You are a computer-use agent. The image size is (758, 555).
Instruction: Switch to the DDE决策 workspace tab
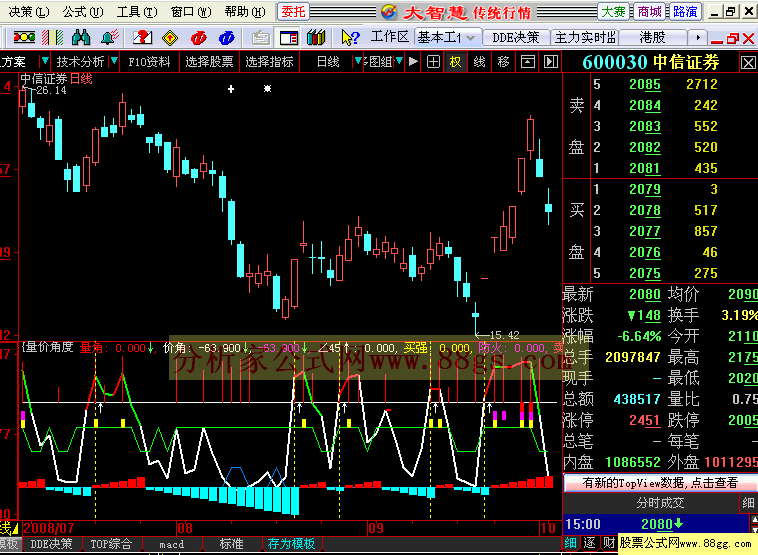[515, 37]
